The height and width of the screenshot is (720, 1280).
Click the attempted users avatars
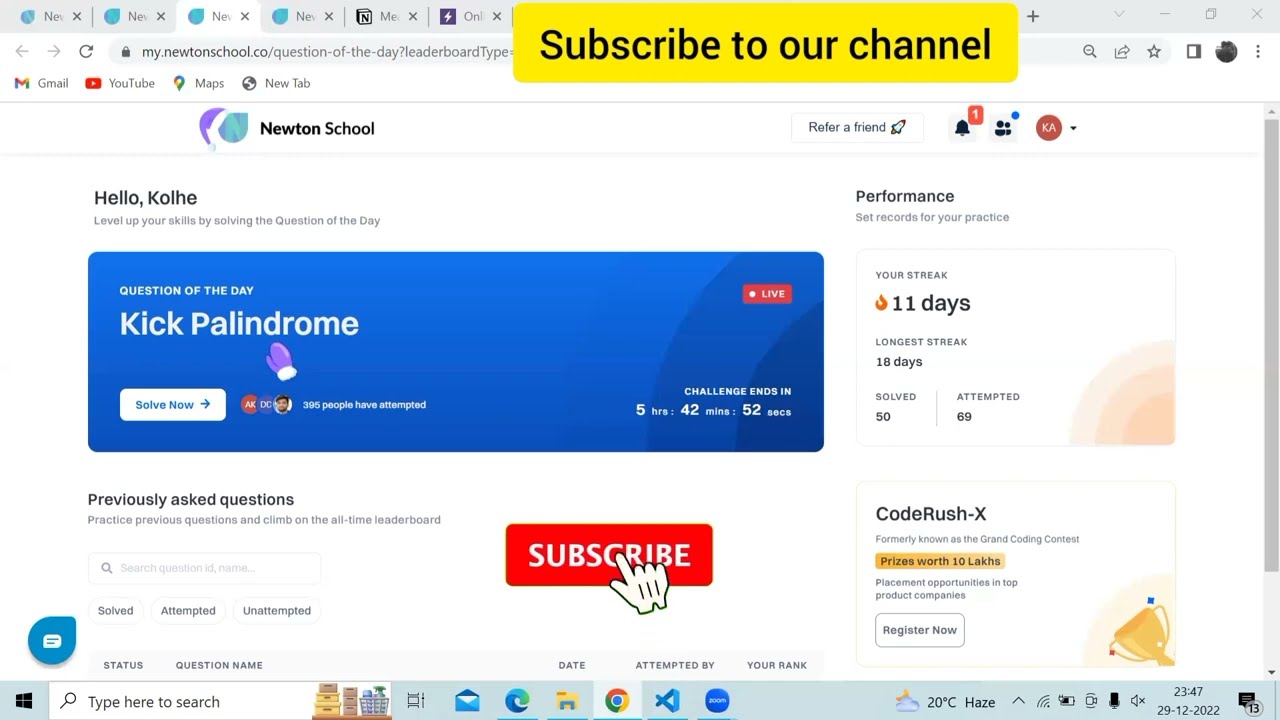pos(266,404)
